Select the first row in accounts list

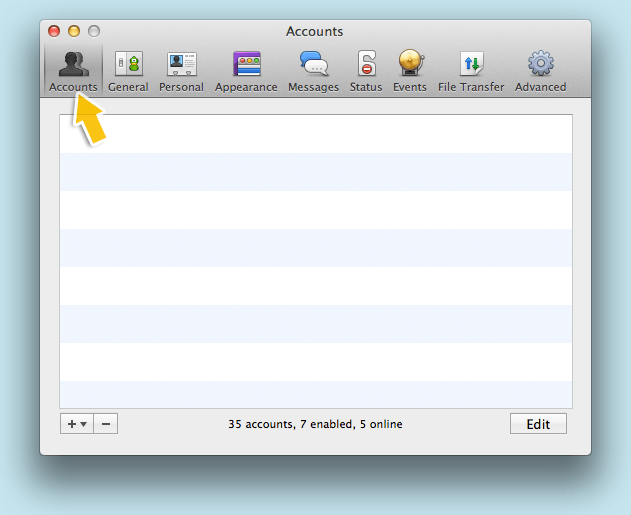point(316,134)
